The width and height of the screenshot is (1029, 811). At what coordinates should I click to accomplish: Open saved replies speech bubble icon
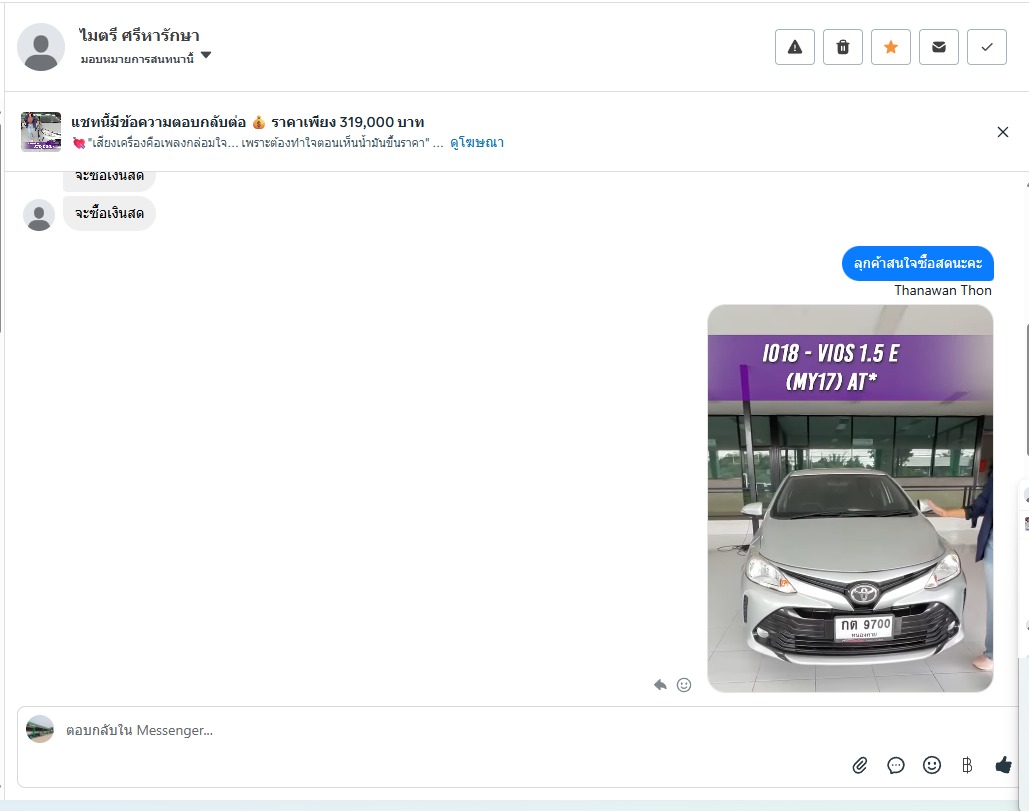click(896, 765)
